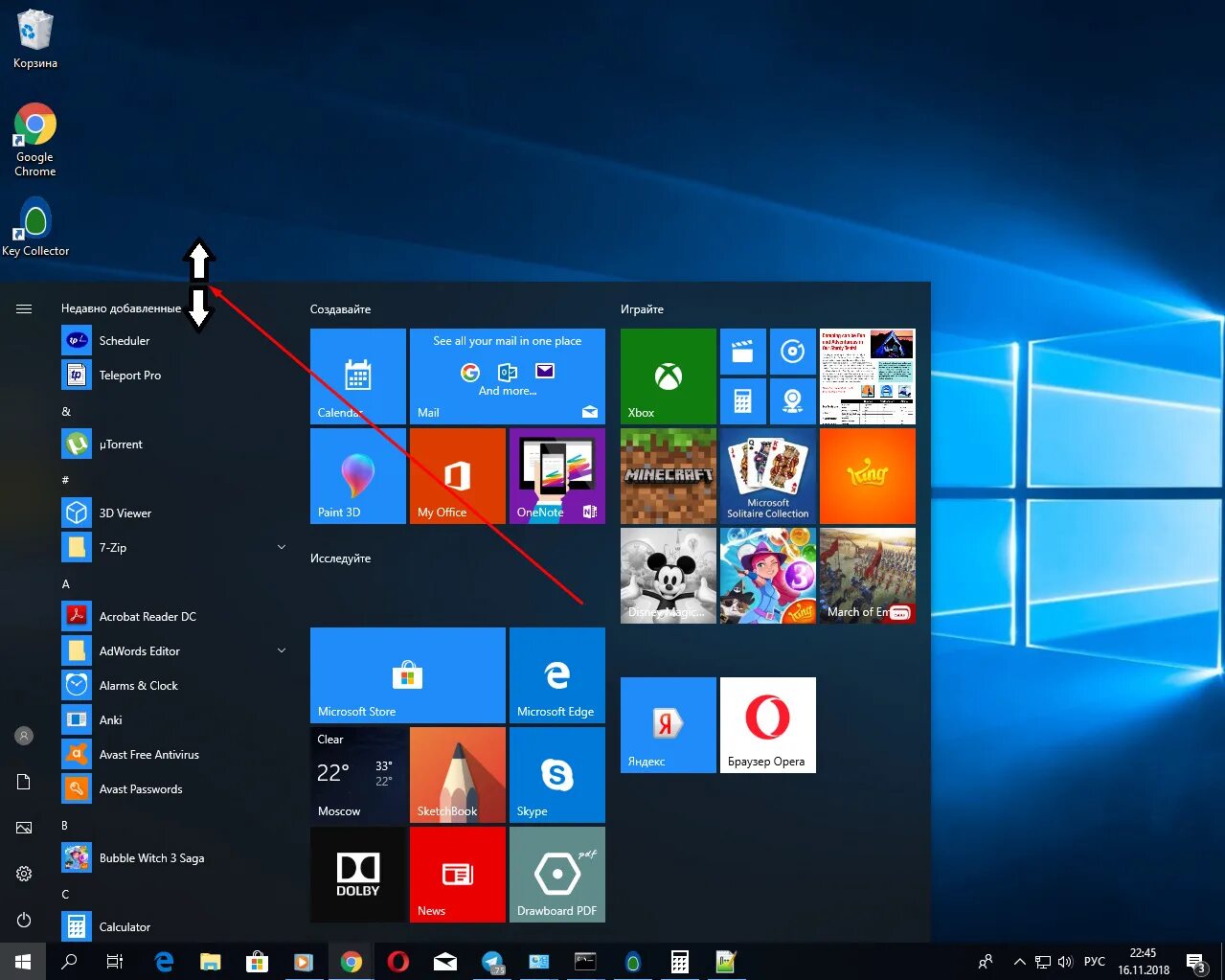Open the Браузер Opera tile
This screenshot has width=1225, height=980.
click(x=768, y=725)
